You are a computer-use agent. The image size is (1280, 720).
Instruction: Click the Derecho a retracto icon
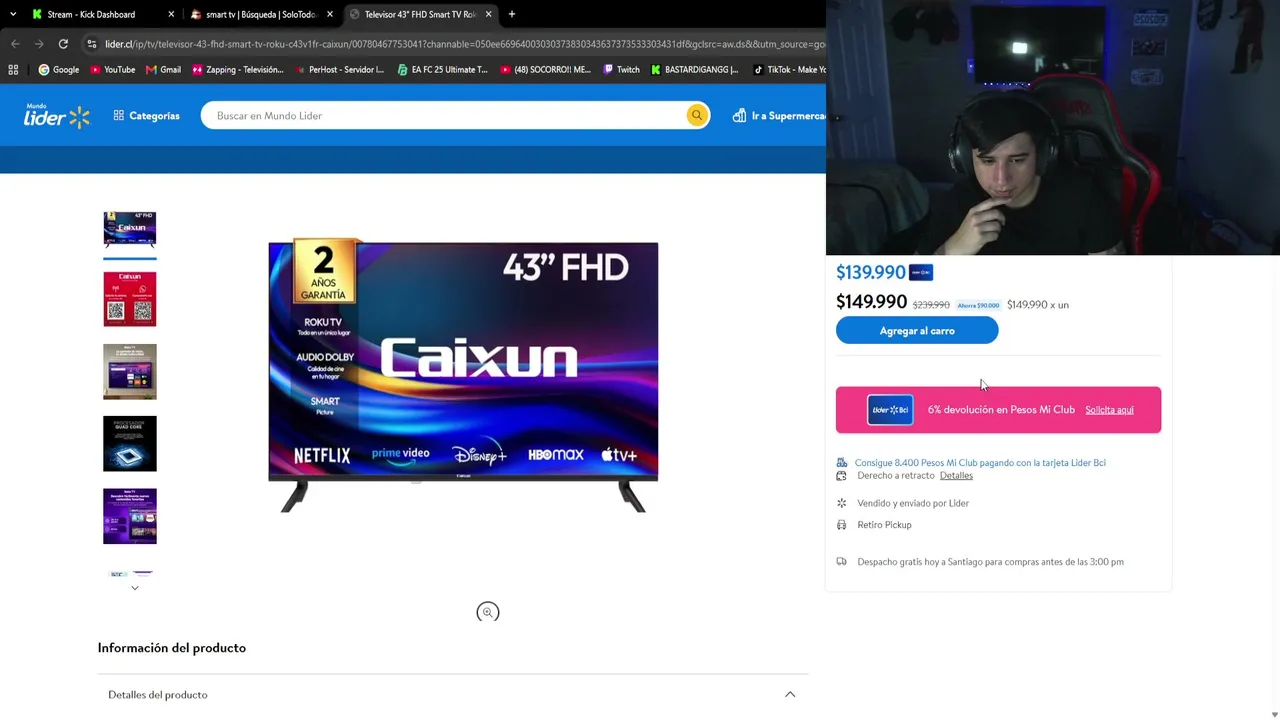pyautogui.click(x=841, y=476)
